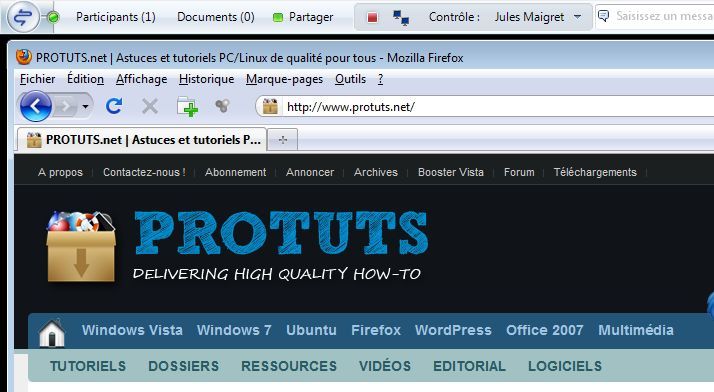Open the Marque-pages menu
This screenshot has height=392, width=714.
(x=284, y=79)
